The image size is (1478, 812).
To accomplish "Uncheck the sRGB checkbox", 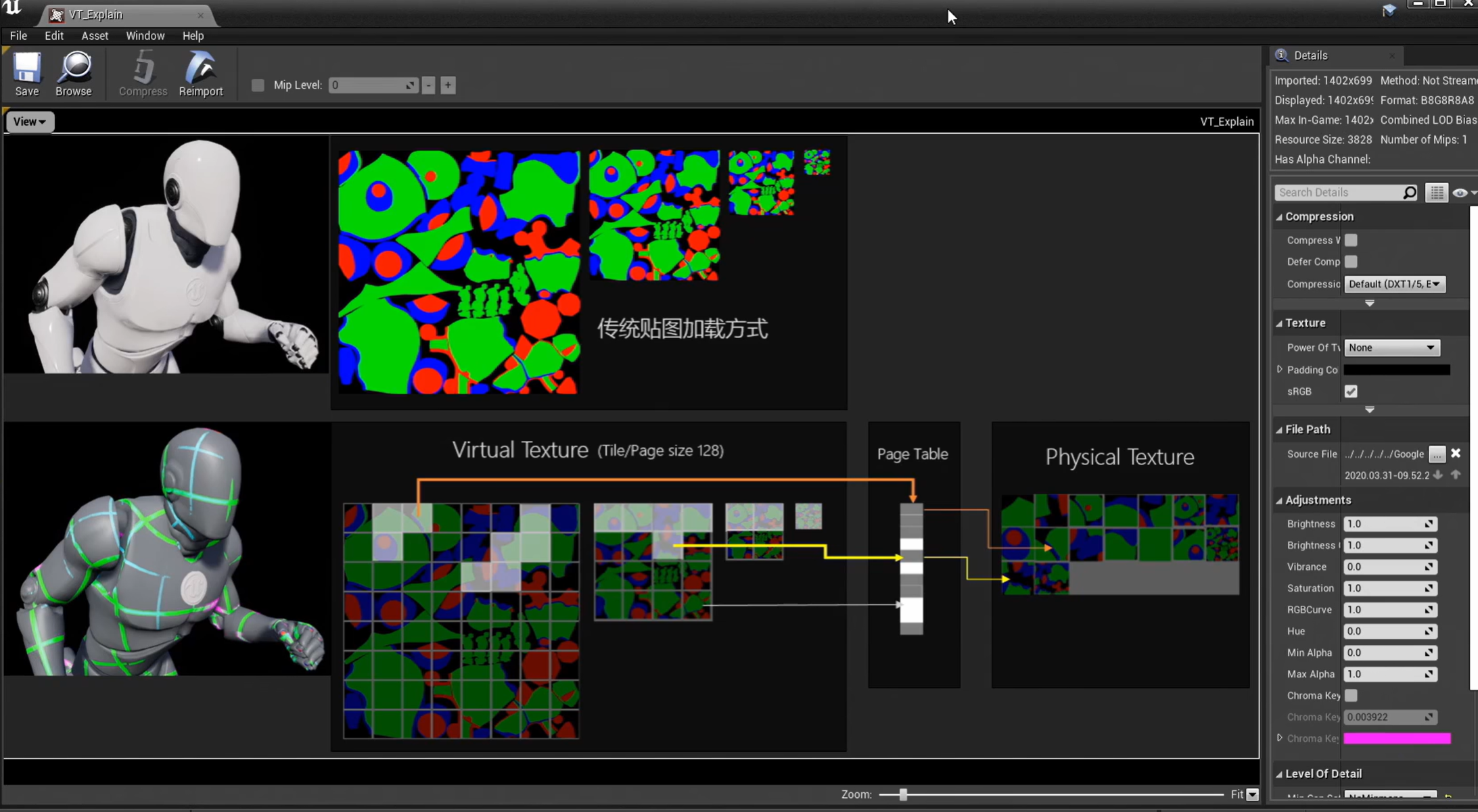I will (x=1351, y=391).
